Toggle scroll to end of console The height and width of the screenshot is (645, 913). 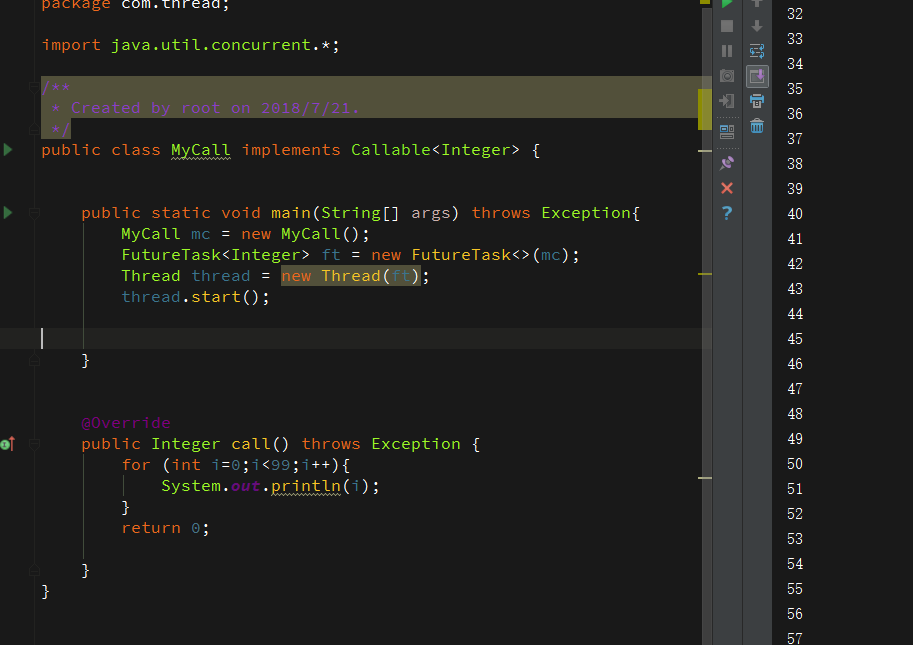click(x=757, y=76)
